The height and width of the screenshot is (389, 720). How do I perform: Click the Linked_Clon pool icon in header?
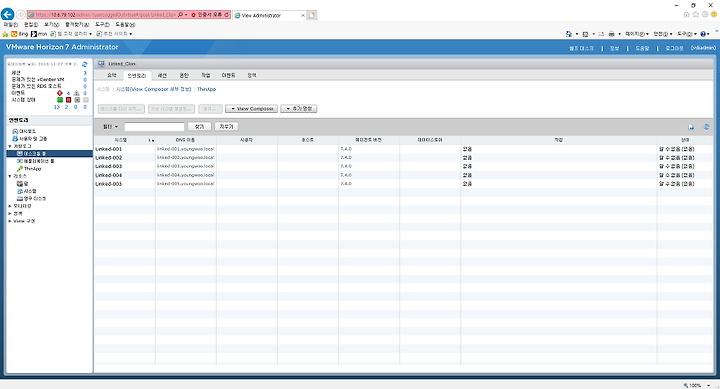pos(101,64)
